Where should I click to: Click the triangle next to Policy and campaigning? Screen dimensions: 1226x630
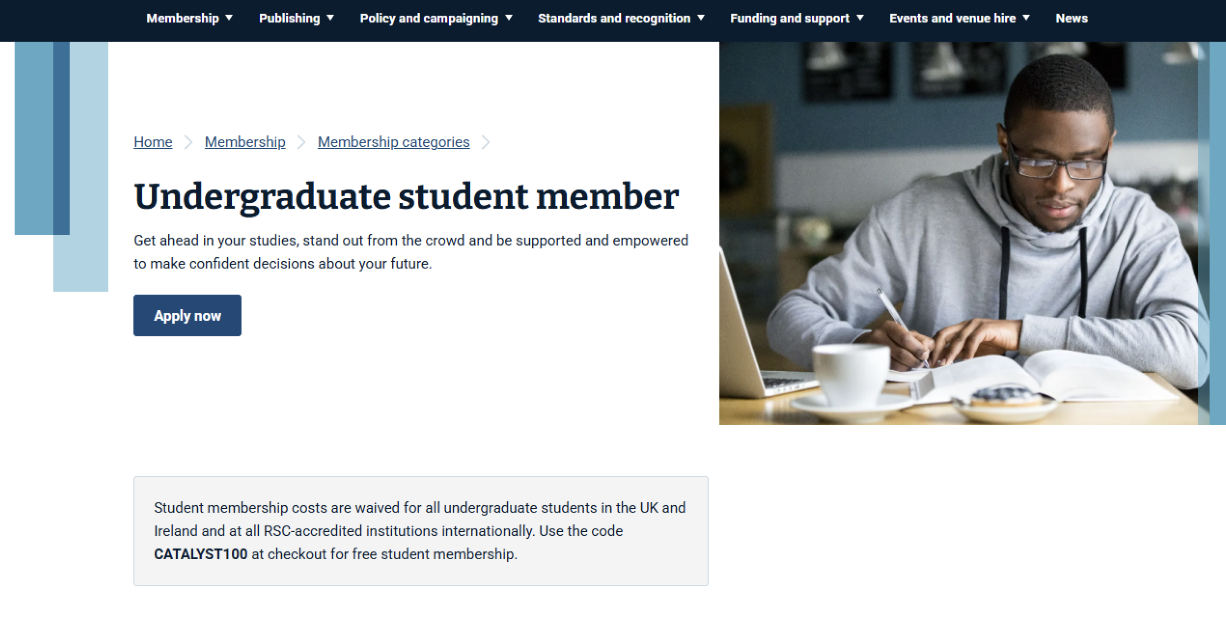click(x=508, y=18)
